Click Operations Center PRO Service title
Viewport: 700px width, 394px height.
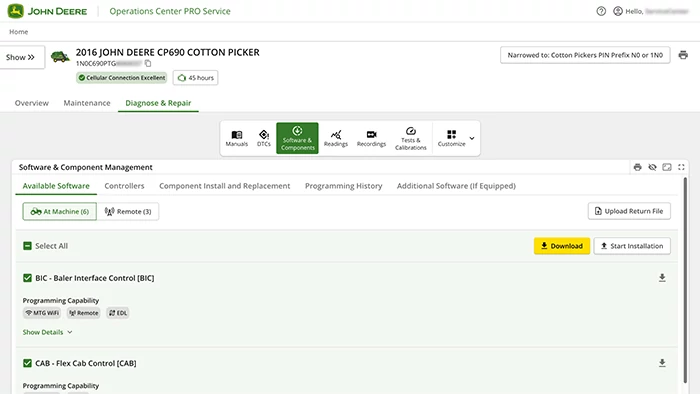coord(170,11)
